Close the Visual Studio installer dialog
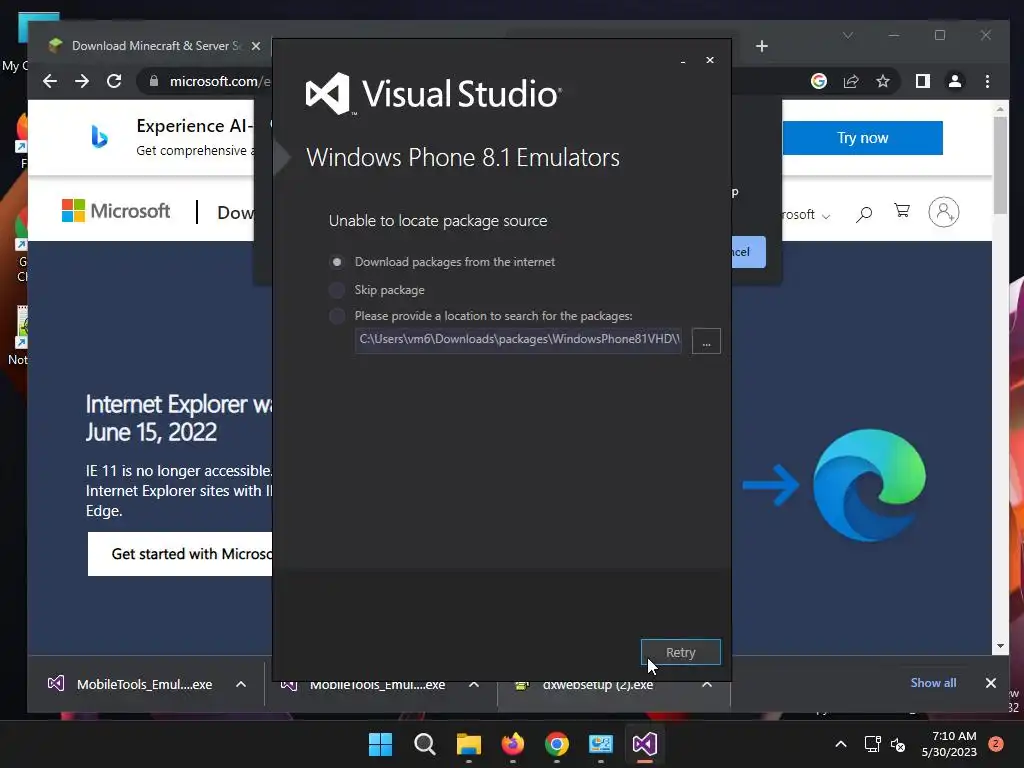 point(710,60)
